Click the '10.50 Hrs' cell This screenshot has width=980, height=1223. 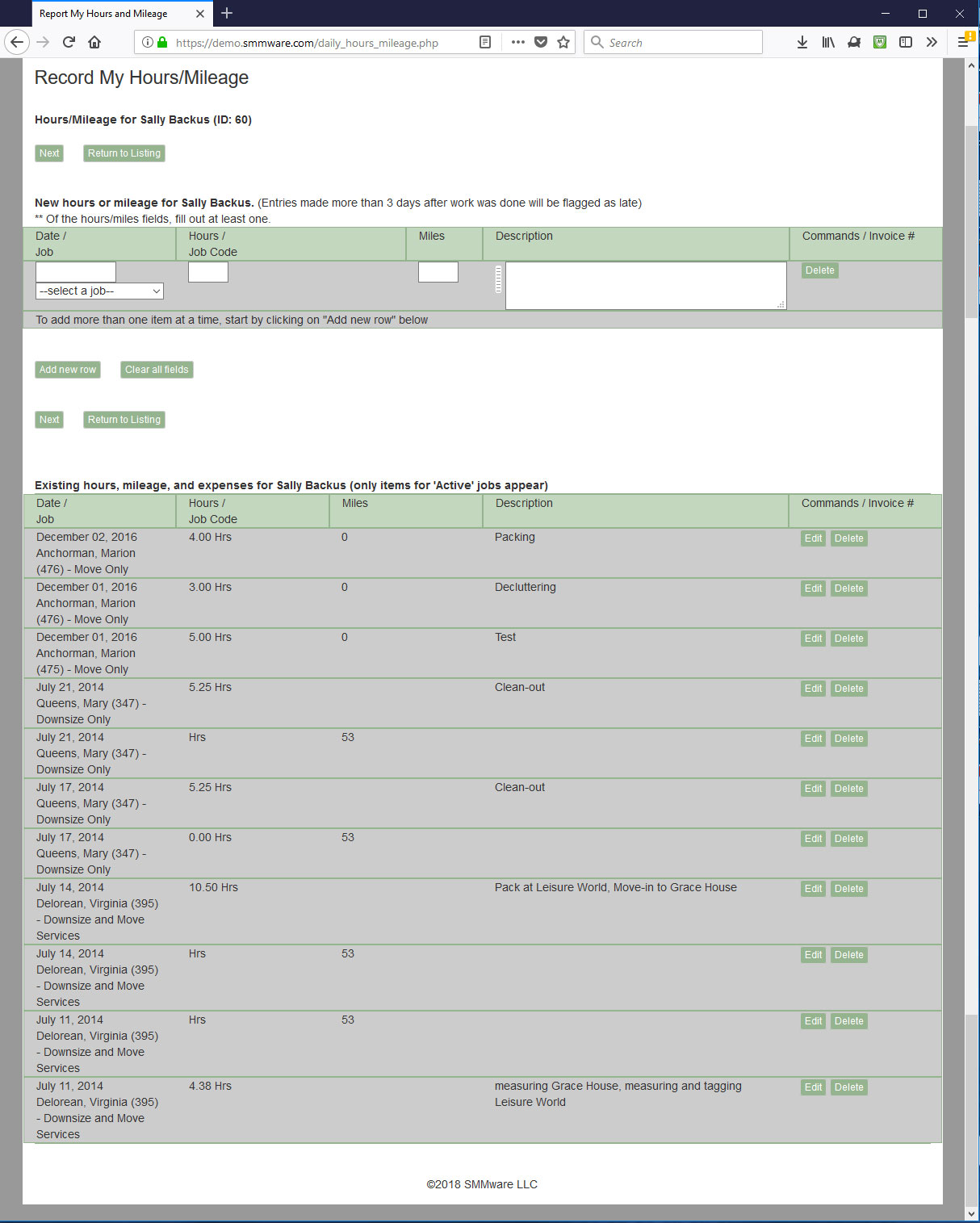point(213,887)
